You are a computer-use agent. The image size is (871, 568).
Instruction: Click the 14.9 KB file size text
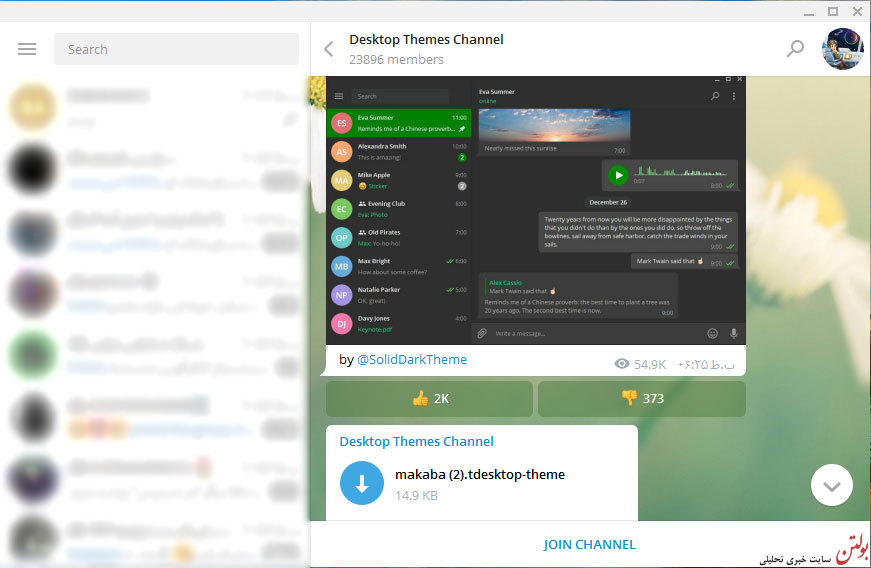(416, 495)
